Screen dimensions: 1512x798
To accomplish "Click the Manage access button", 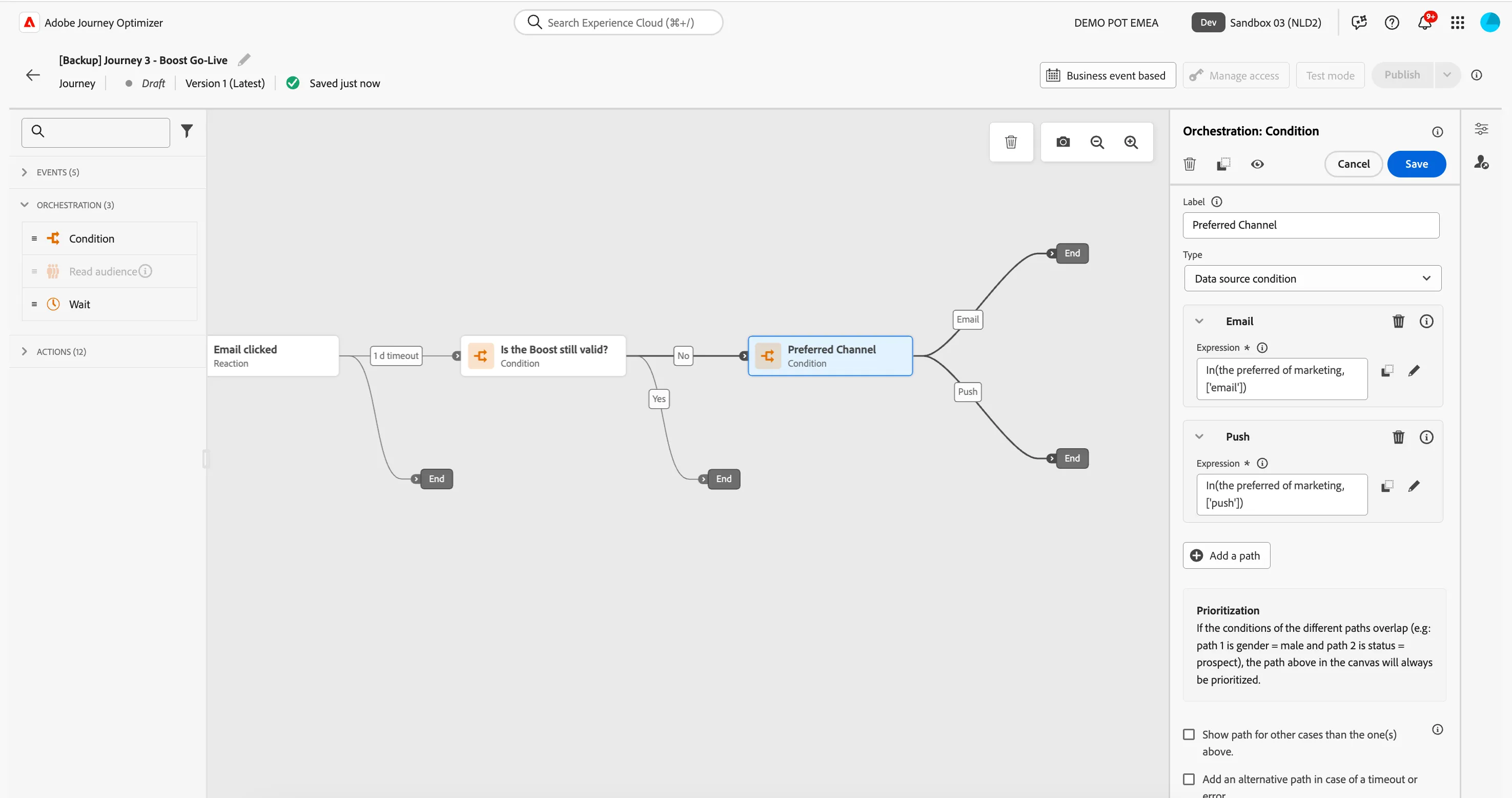I will (x=1236, y=75).
